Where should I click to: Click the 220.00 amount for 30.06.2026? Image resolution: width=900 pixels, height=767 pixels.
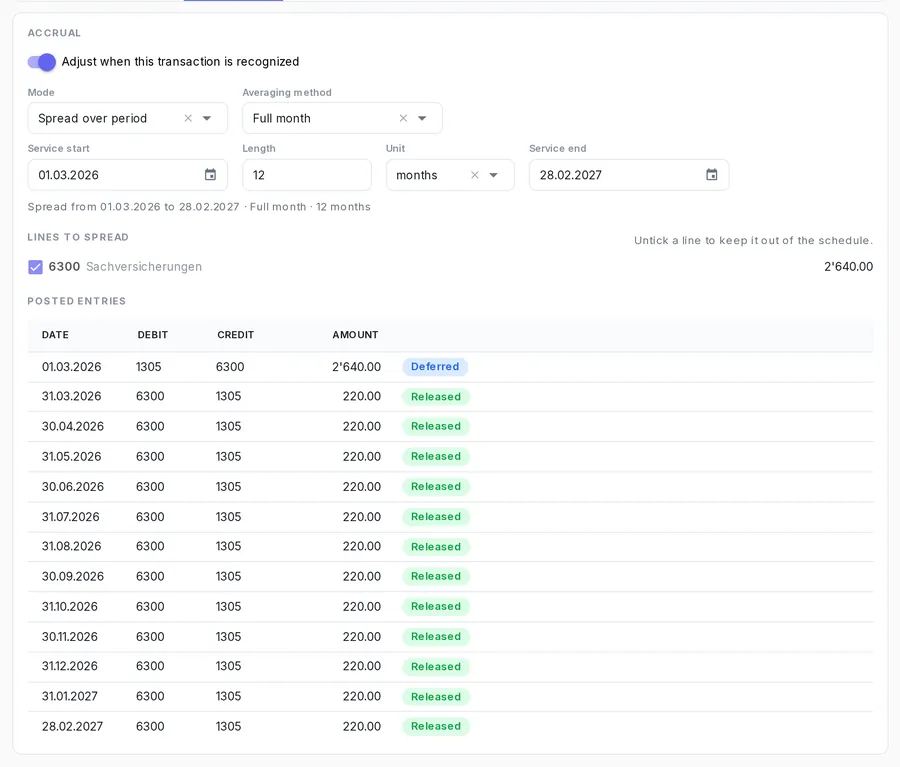(x=362, y=487)
